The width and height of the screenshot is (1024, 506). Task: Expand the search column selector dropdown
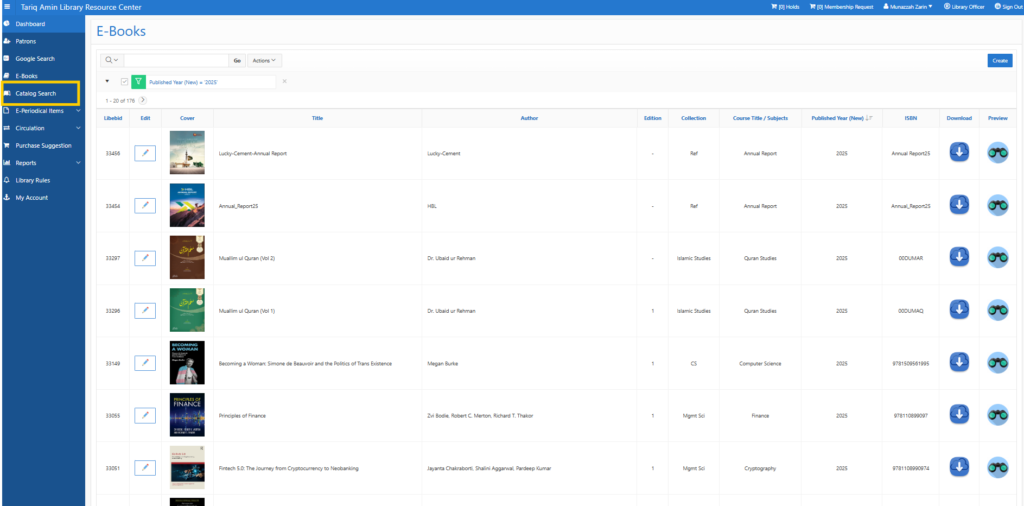(112, 61)
